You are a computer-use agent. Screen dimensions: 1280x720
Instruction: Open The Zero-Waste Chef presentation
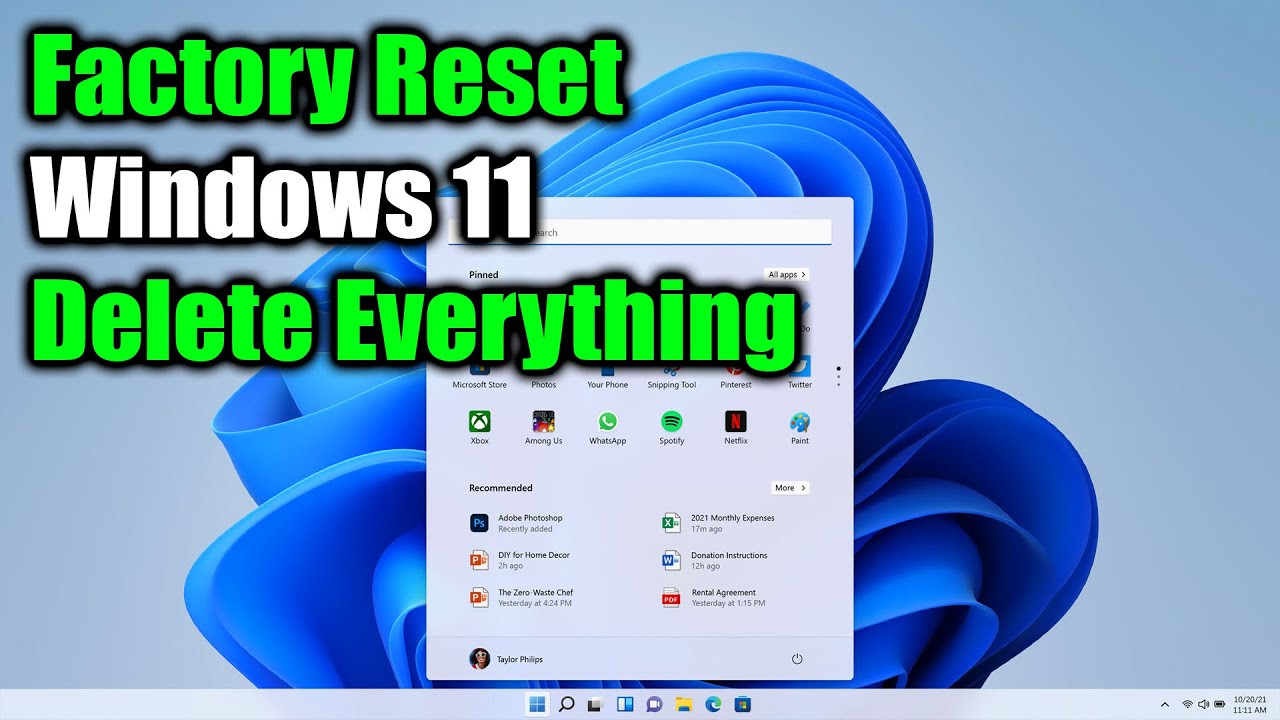[x=522, y=598]
